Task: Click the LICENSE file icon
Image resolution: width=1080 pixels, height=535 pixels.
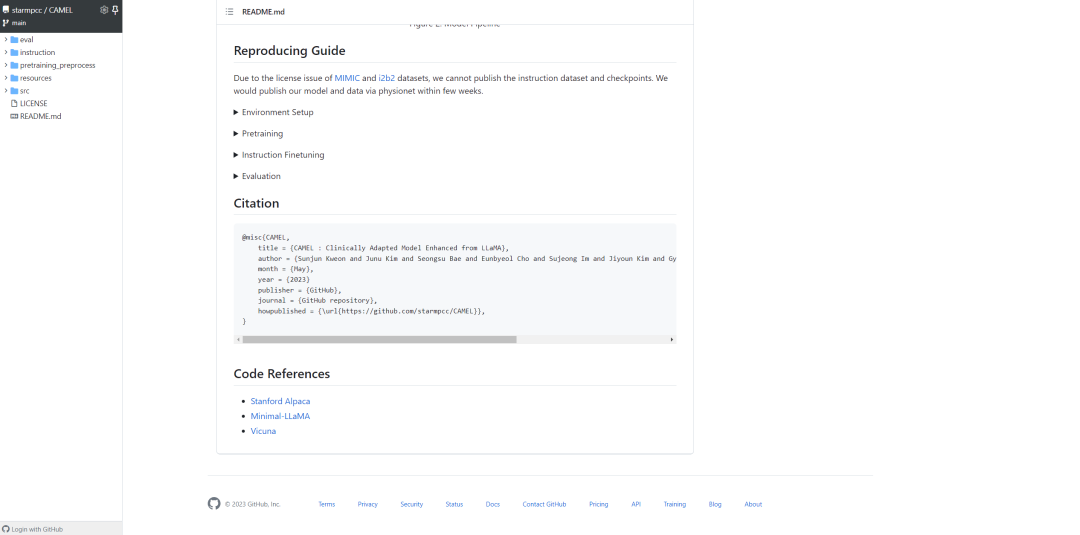Action: point(14,103)
